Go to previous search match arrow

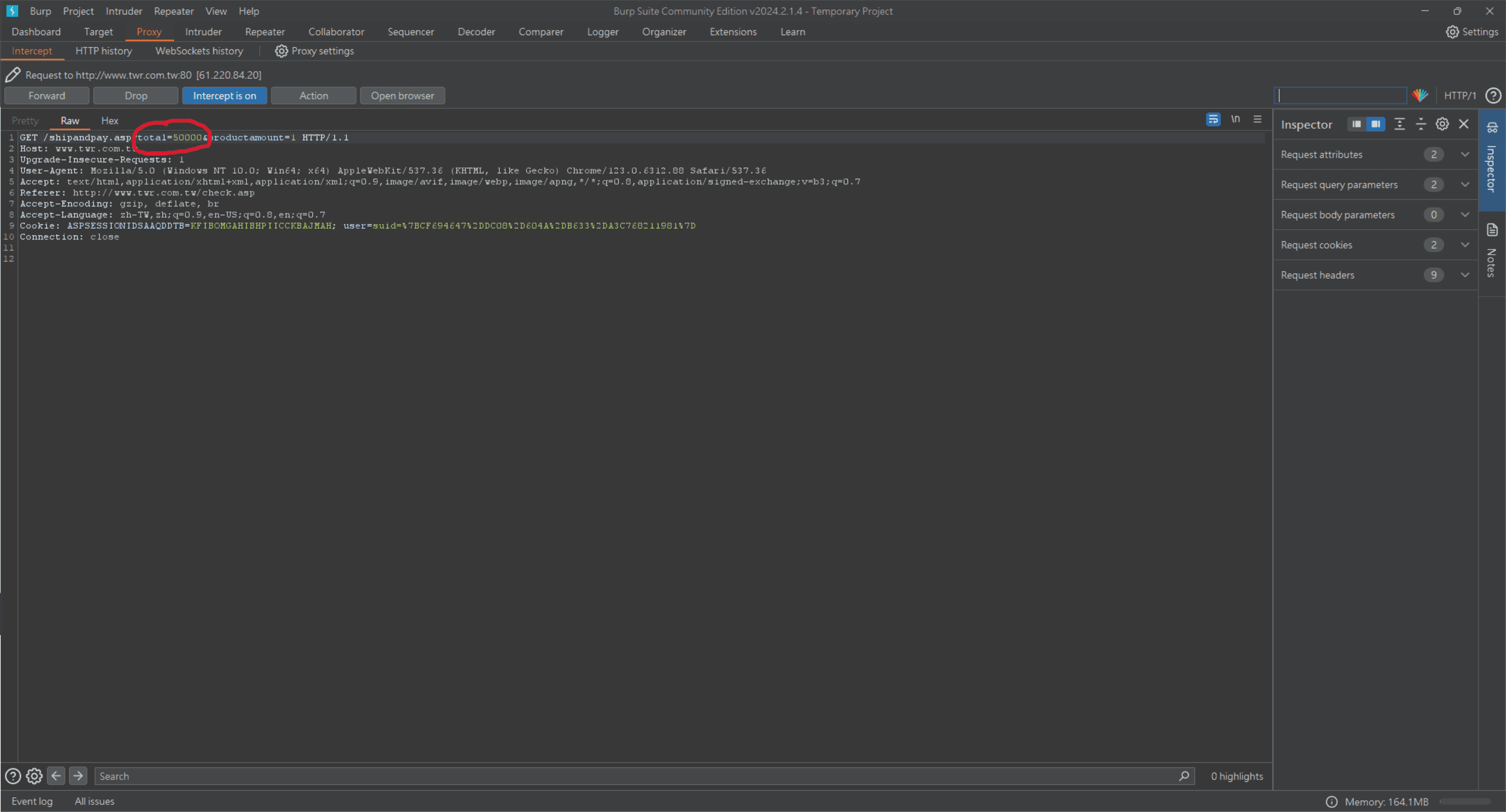click(x=56, y=776)
